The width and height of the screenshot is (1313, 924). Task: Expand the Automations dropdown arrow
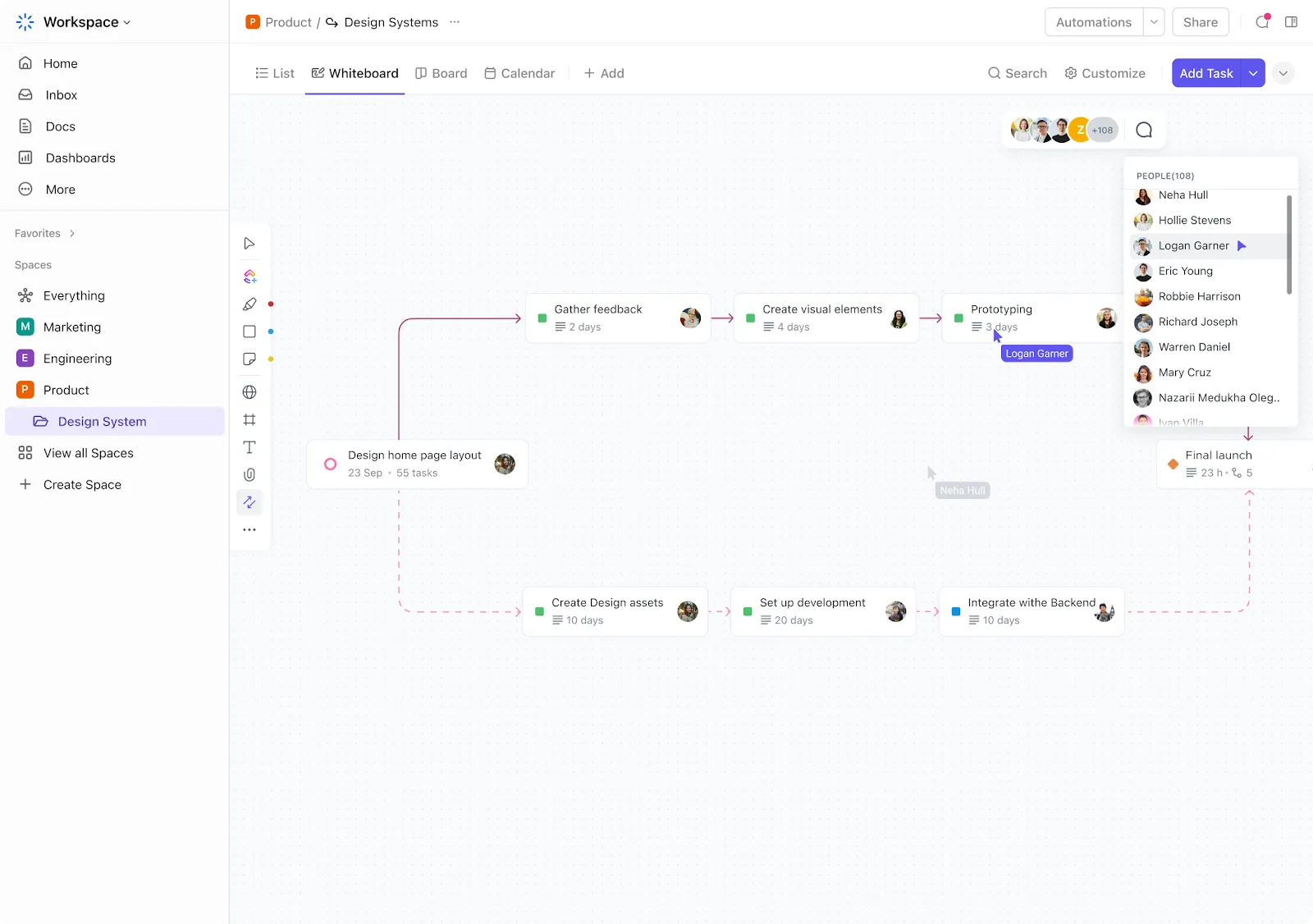[x=1154, y=22]
